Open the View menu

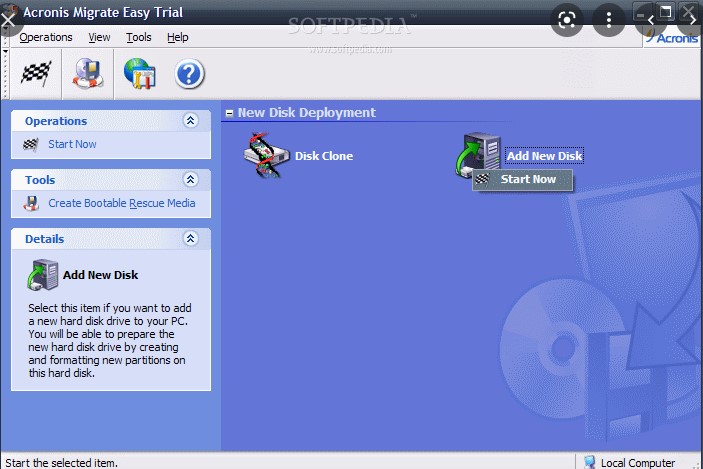tap(99, 37)
